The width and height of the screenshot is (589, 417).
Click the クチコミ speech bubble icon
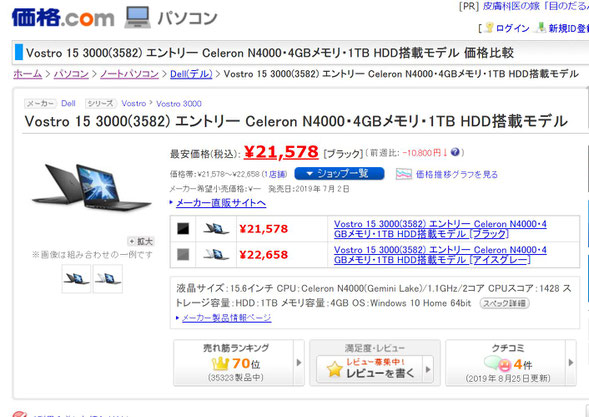point(497,364)
